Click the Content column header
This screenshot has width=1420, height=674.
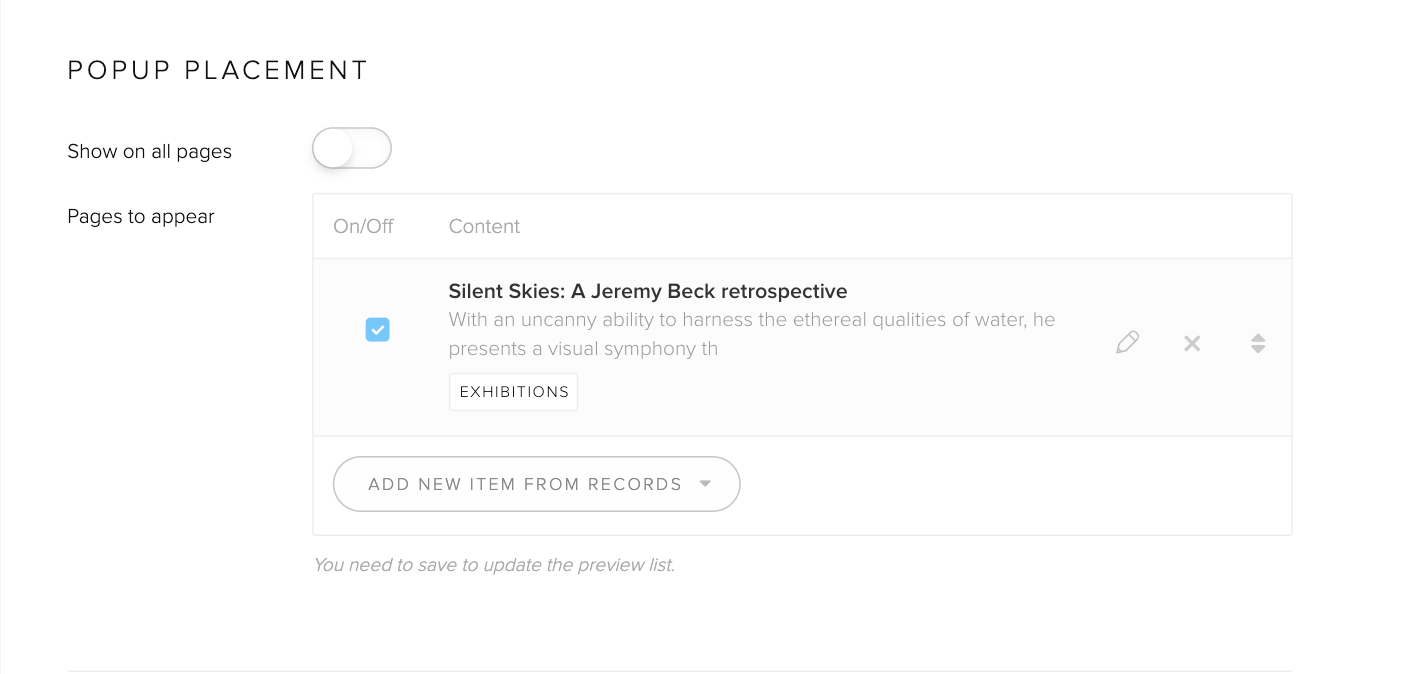484,226
